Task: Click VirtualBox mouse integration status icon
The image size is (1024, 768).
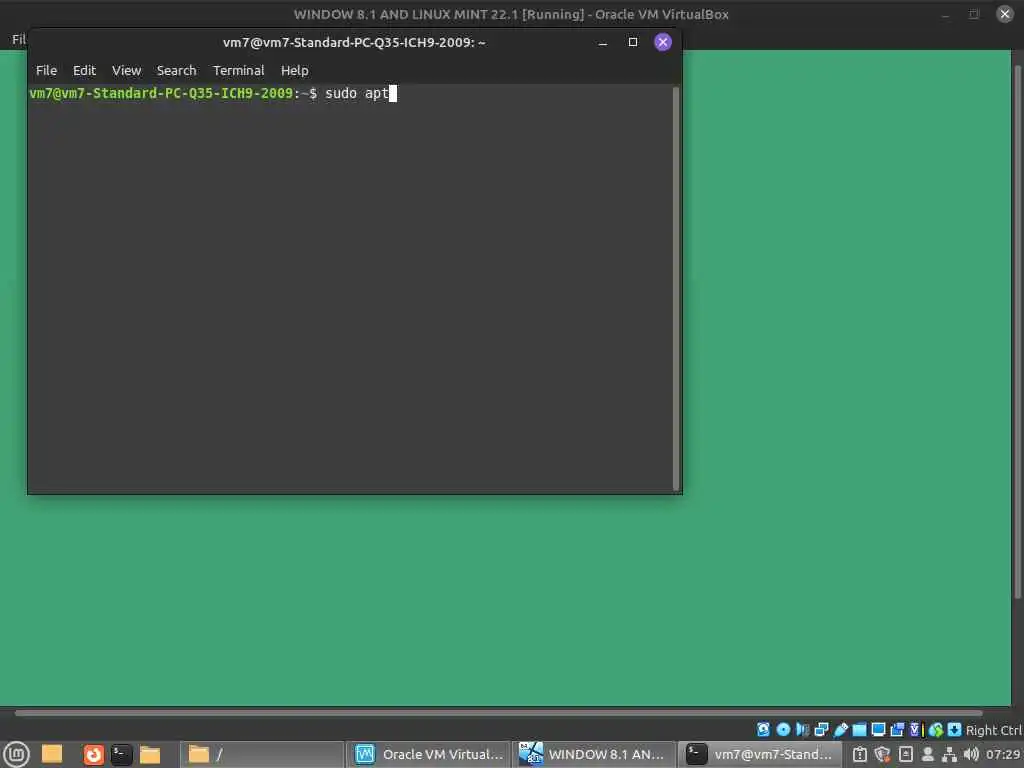Action: click(936, 729)
